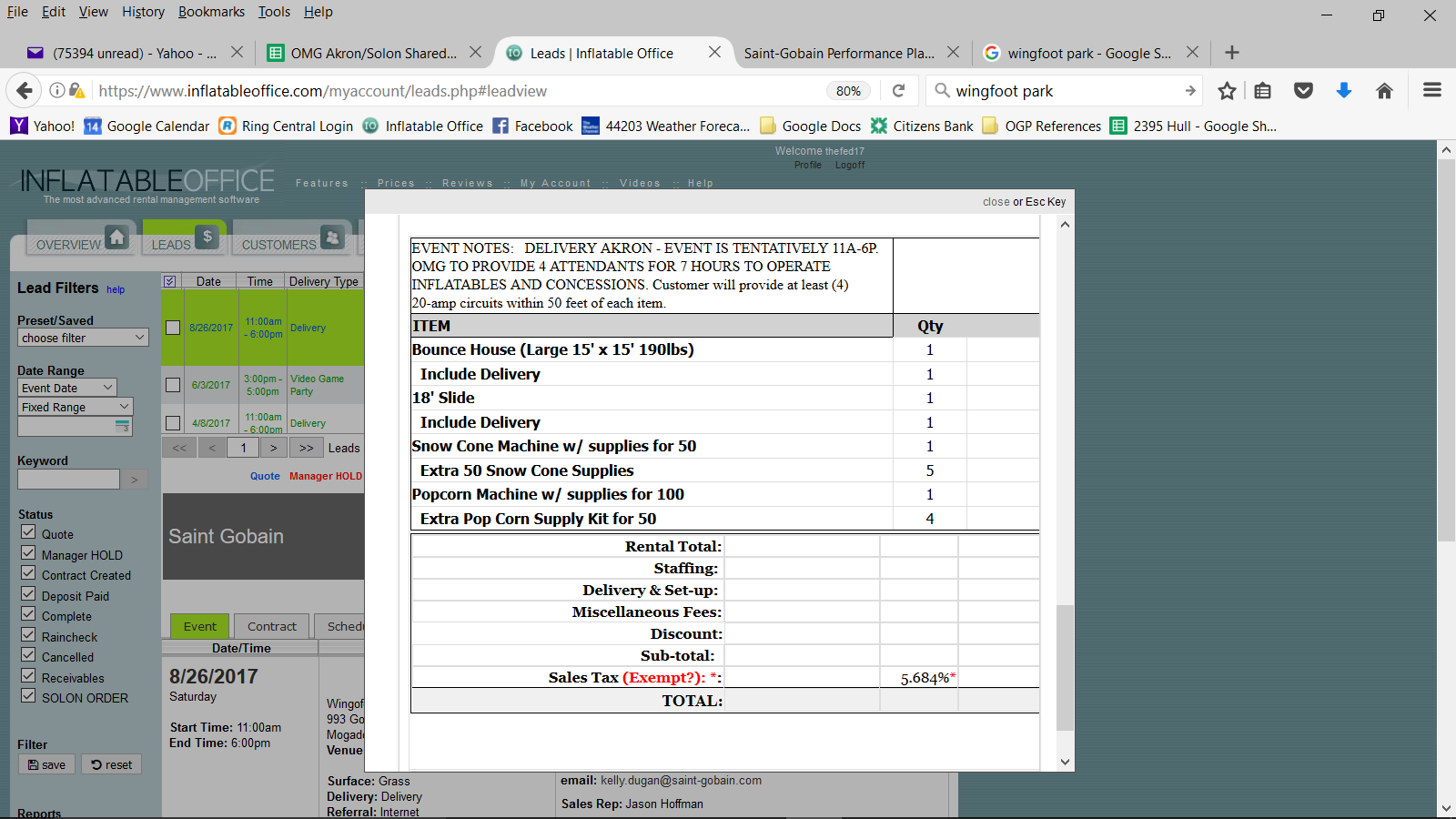Click the browser home icon
Image resolution: width=1456 pixels, height=819 pixels.
[x=1384, y=91]
